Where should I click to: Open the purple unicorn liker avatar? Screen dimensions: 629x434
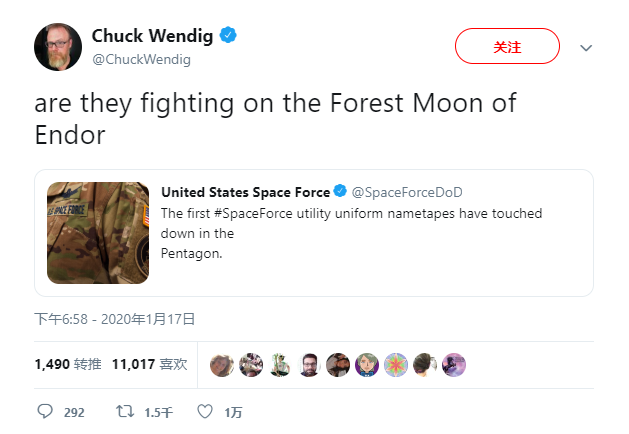click(x=454, y=365)
